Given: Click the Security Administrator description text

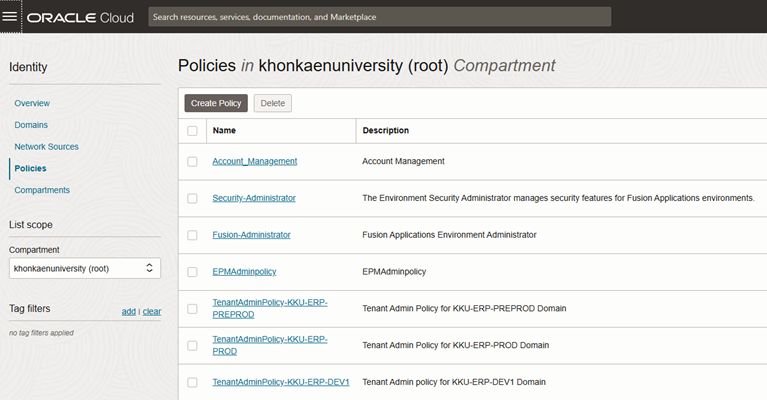Looking at the screenshot, I should pos(558,198).
